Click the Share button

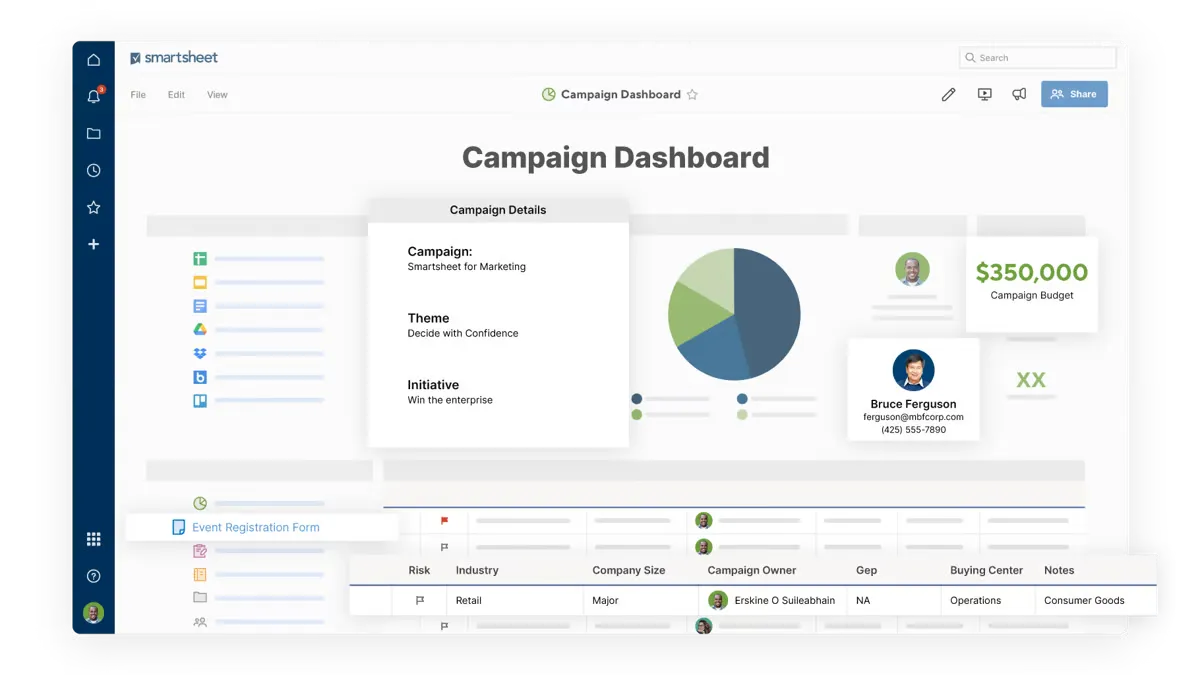(1074, 94)
